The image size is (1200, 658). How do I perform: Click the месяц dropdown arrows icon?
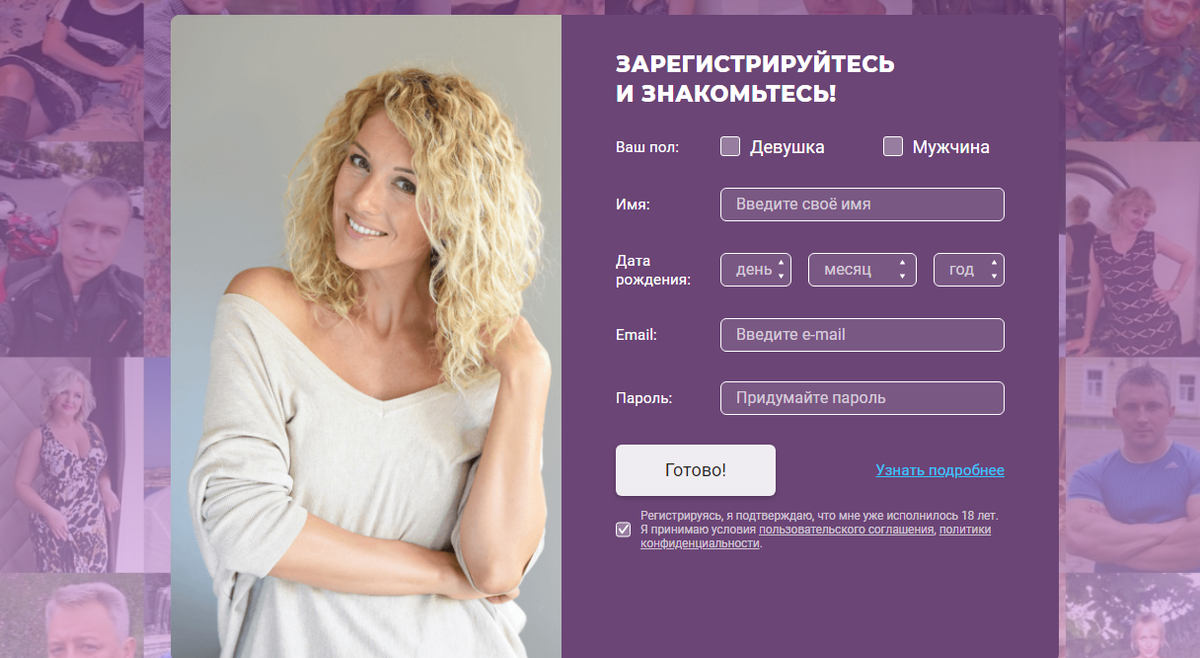(x=903, y=270)
